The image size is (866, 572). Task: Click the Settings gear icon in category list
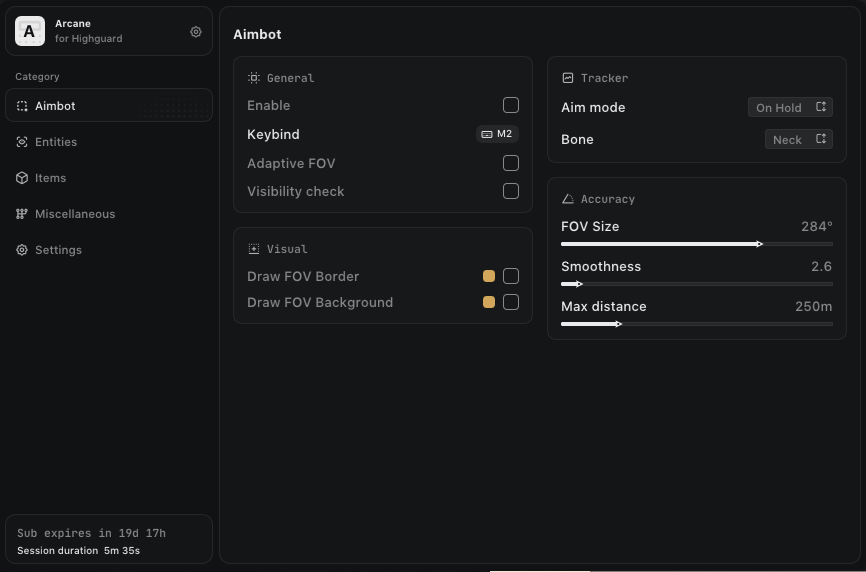(22, 250)
